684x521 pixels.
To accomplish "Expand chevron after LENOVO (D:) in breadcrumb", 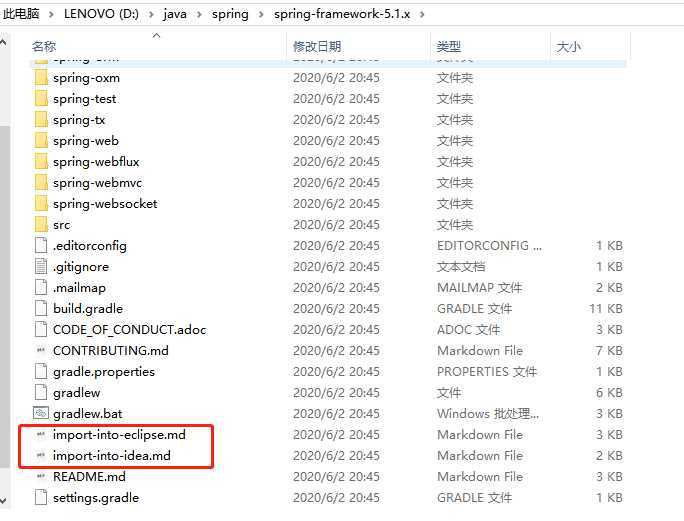I will [x=151, y=14].
